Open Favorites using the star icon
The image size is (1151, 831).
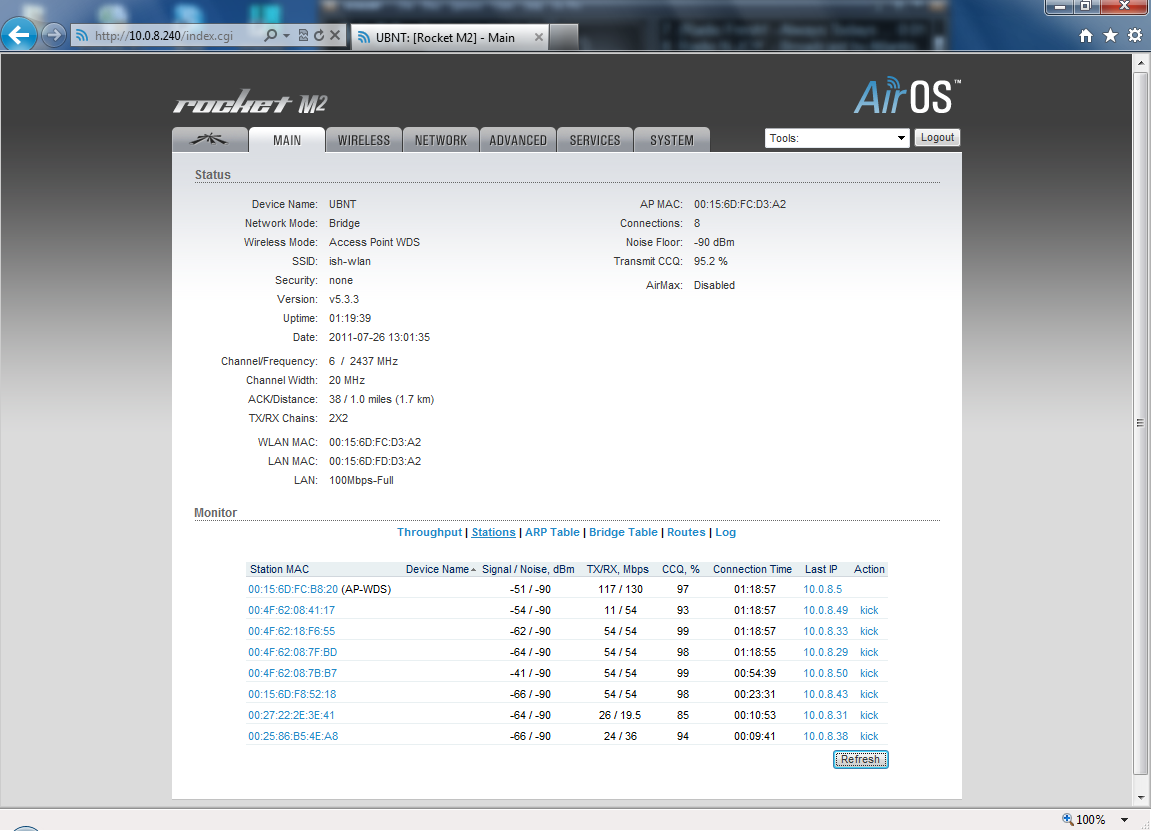[x=1110, y=36]
